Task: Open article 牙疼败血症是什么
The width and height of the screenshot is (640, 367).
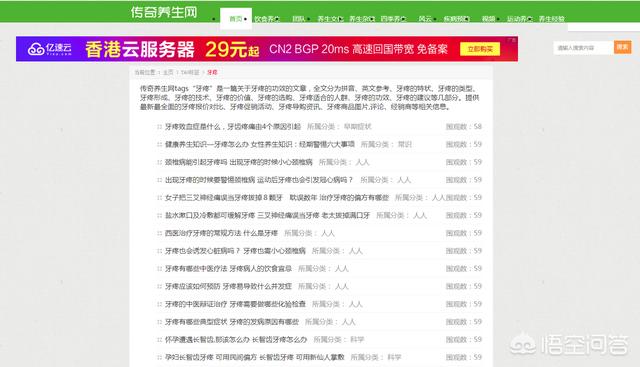Action: coord(233,127)
